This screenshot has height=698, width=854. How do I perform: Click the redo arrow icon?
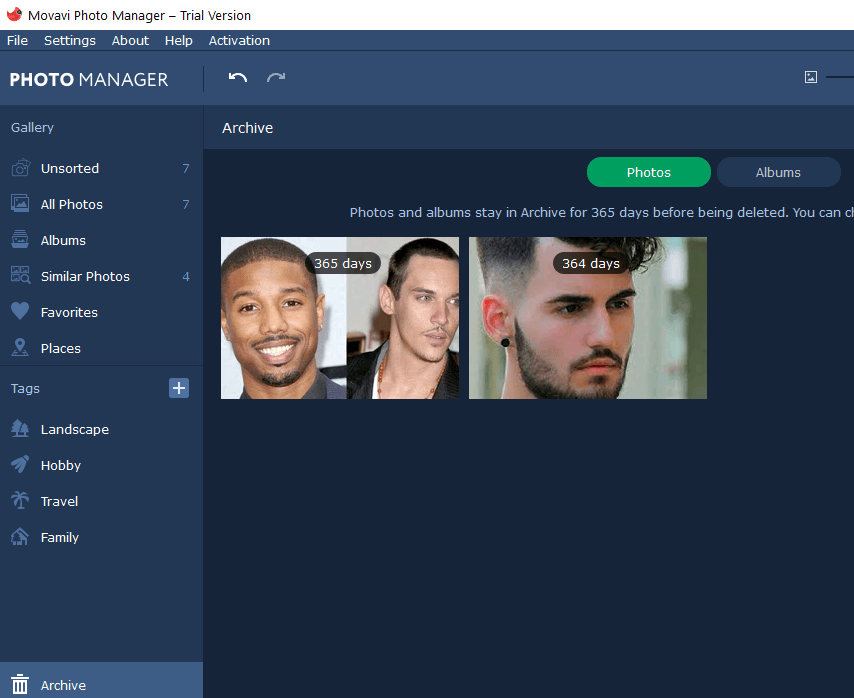(x=276, y=78)
